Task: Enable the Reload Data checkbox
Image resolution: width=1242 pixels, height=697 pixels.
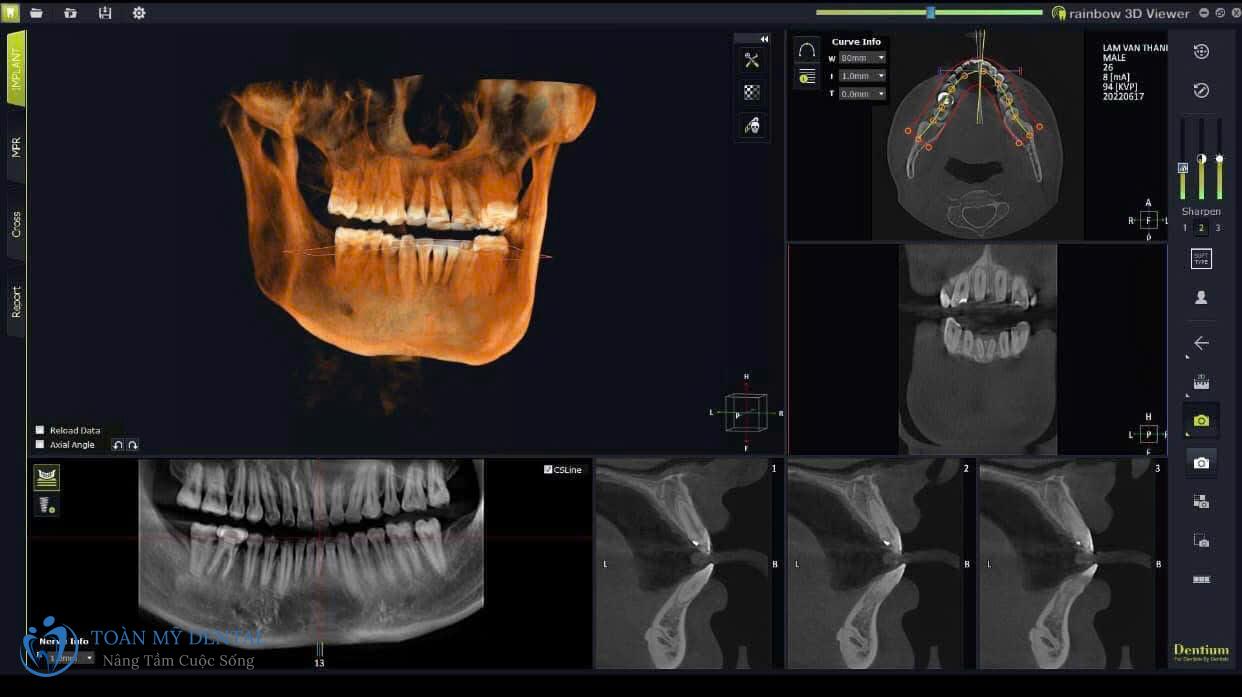Action: click(x=40, y=430)
